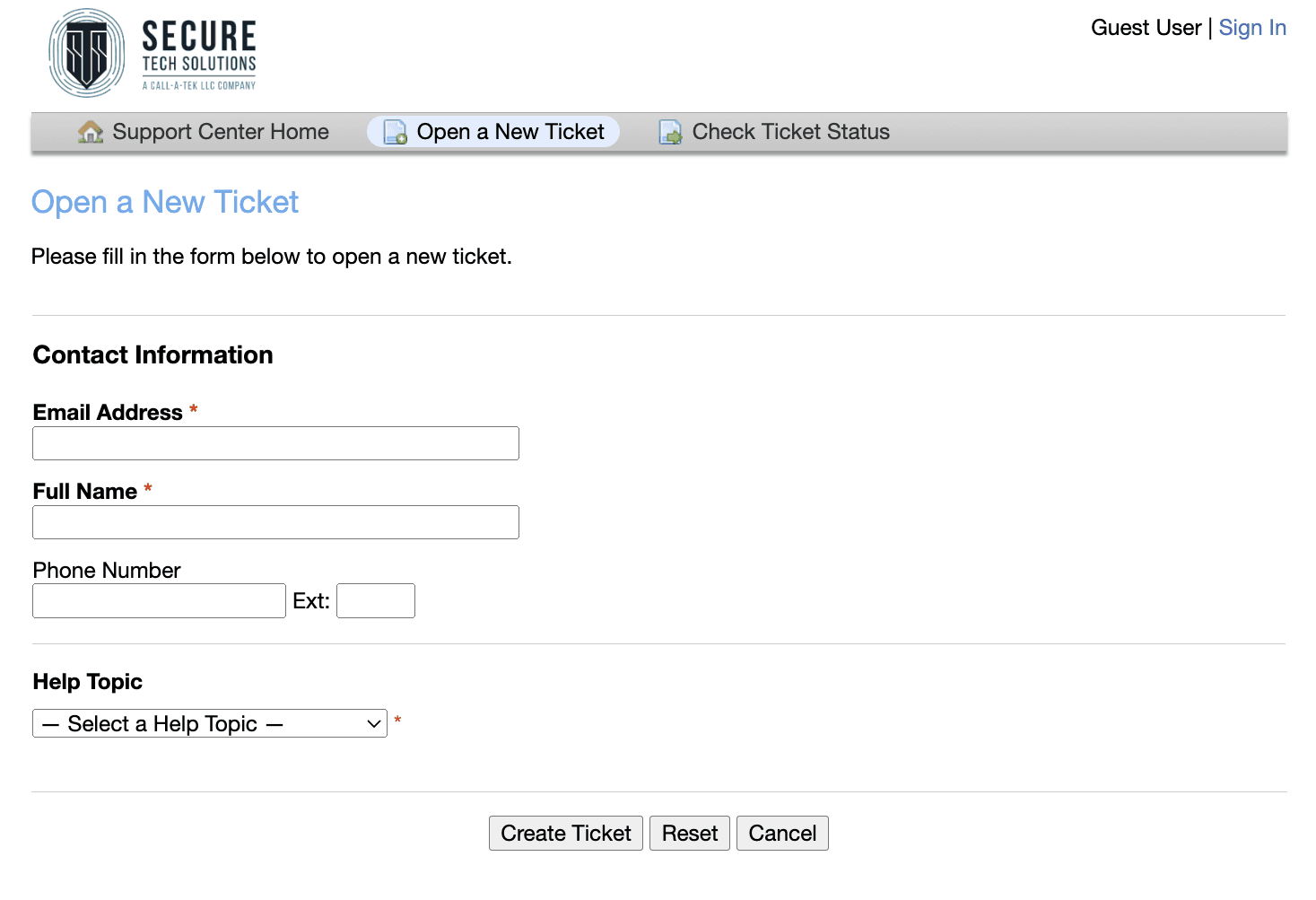This screenshot has height=900, width=1316.
Task: Click the Reset button
Action: pyautogui.click(x=690, y=834)
